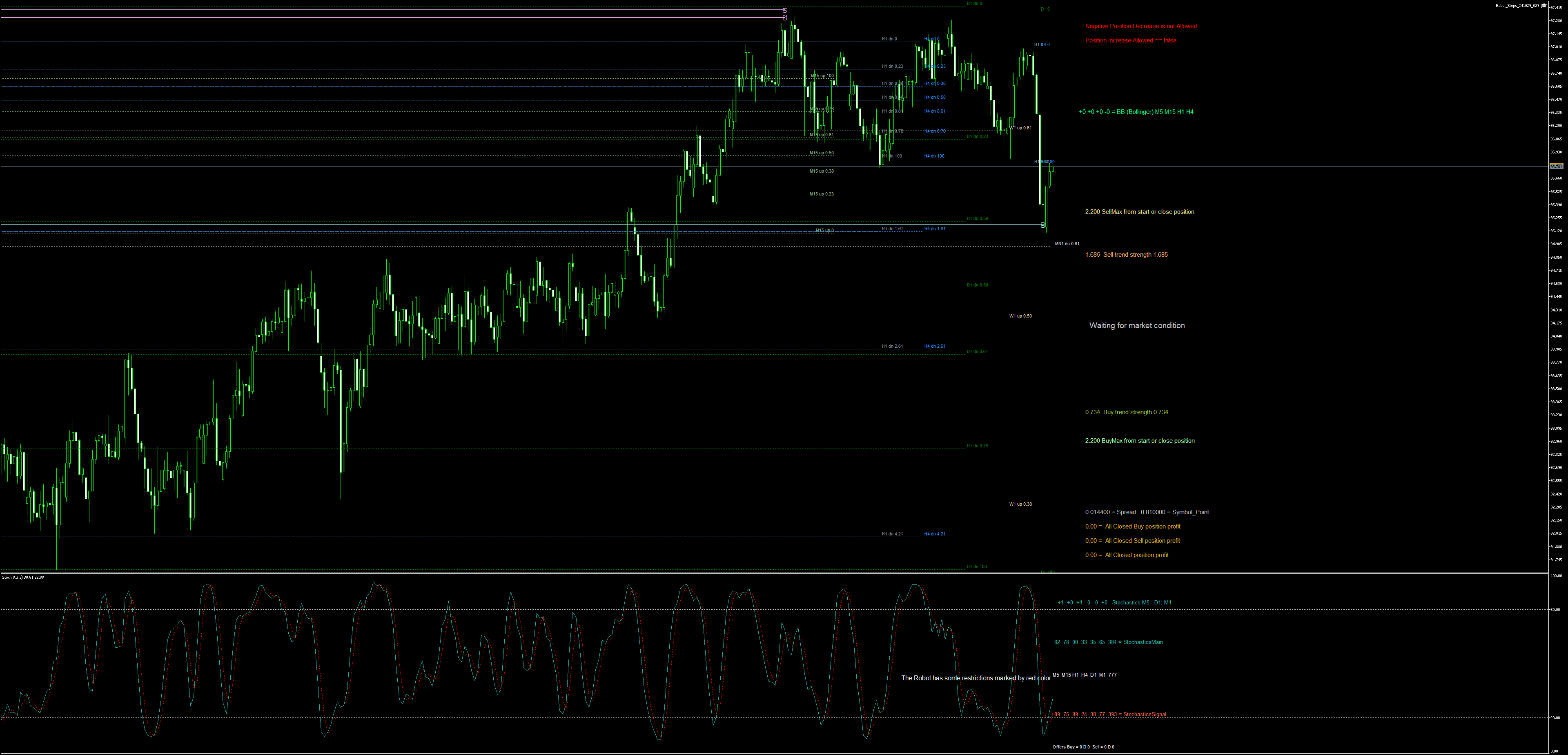Select 'Waiting for market condition' status text
Screen dimensions: 1568x755
1136,326
